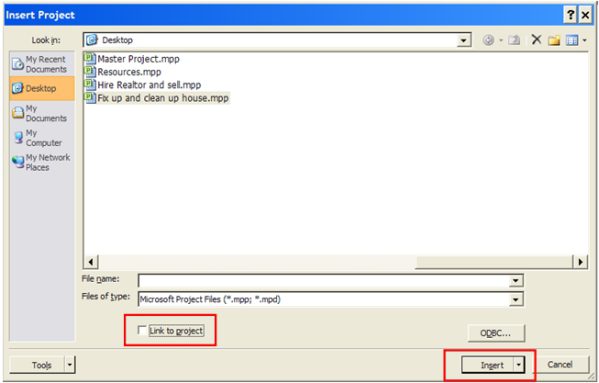The image size is (599, 383).
Task: Click the Resources.mpp file icon
Action: [89, 71]
